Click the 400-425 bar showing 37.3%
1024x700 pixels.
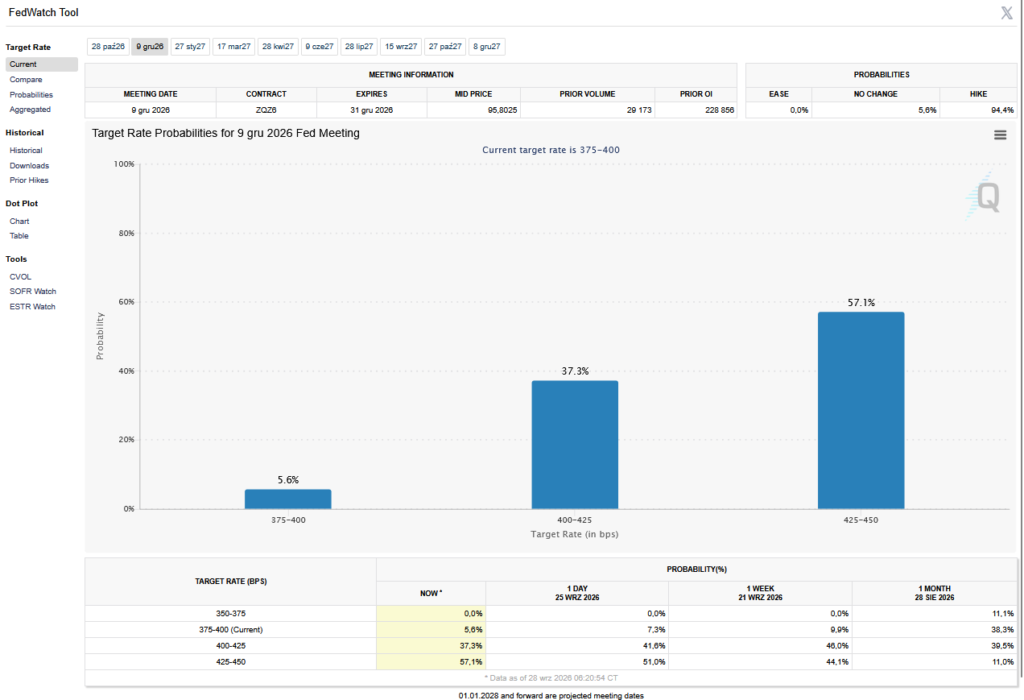point(575,445)
